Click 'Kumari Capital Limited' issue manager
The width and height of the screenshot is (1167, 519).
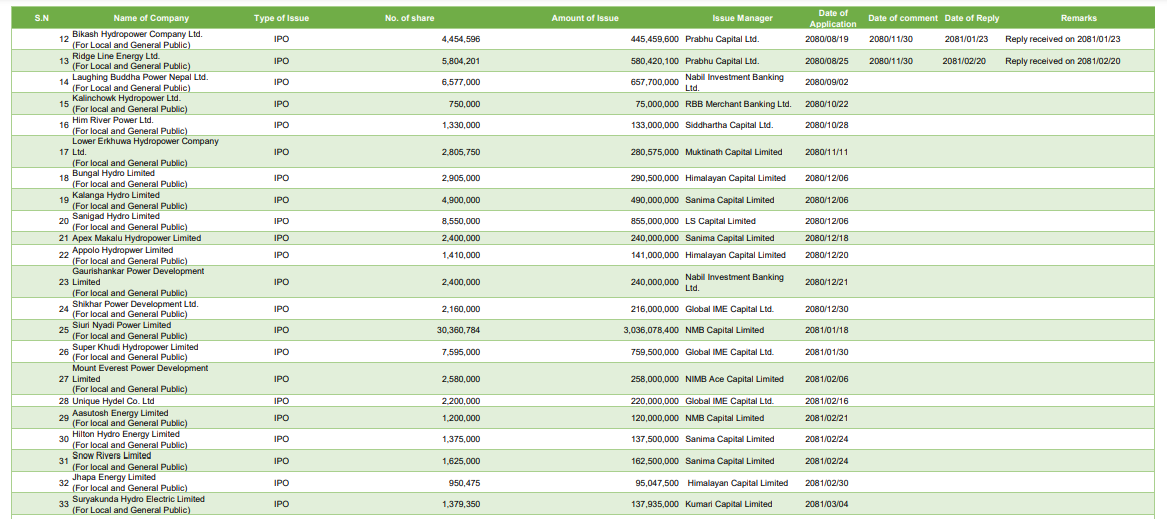coord(729,504)
